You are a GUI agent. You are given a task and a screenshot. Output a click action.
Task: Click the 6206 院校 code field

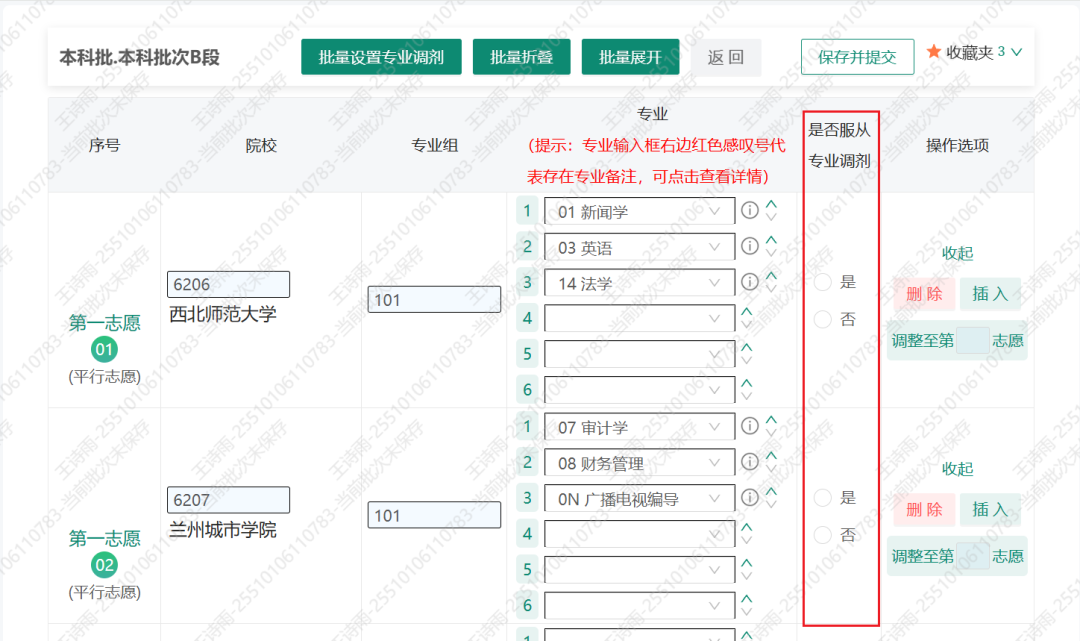point(228,284)
